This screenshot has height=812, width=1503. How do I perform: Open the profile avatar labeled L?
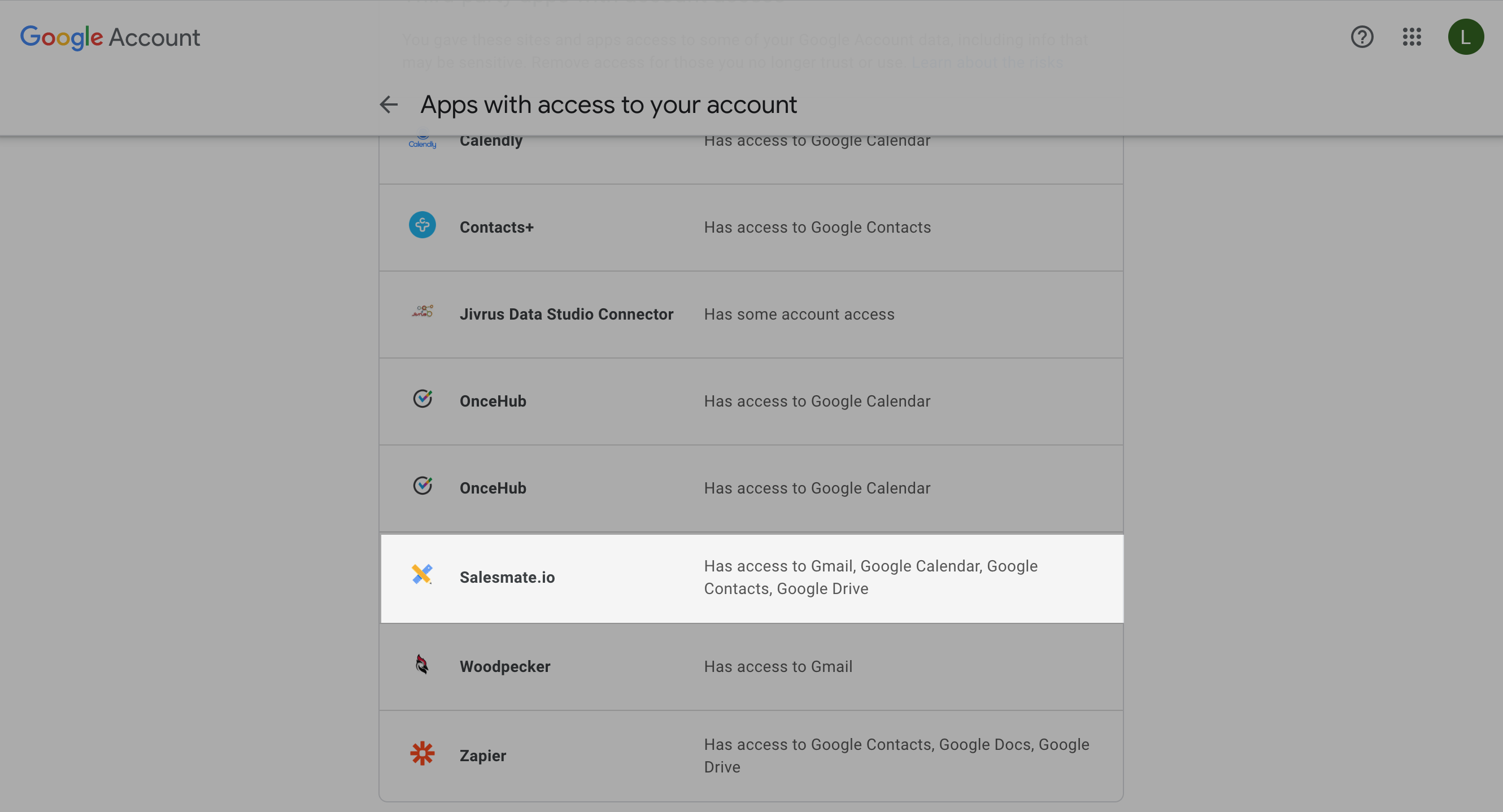(x=1466, y=37)
